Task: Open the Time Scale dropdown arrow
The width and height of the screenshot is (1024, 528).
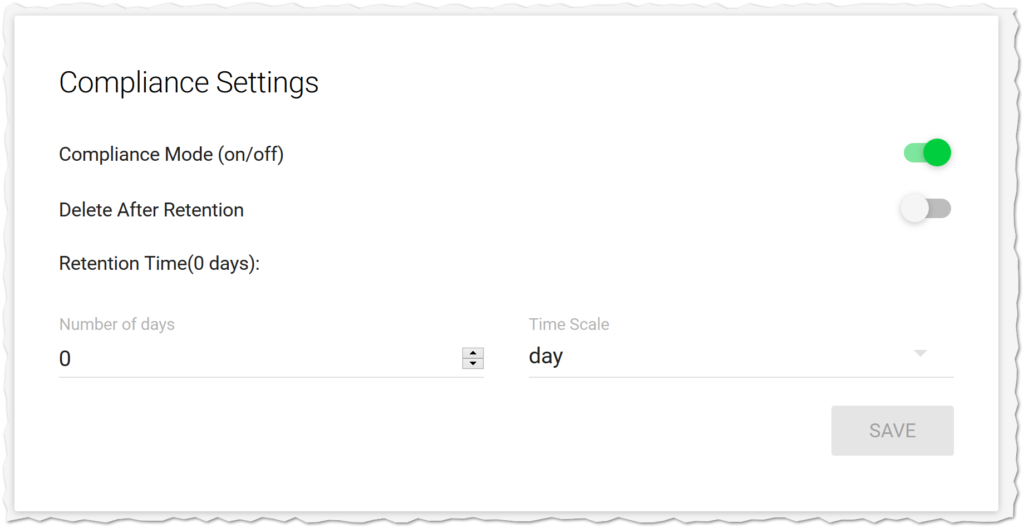Action: 921,354
